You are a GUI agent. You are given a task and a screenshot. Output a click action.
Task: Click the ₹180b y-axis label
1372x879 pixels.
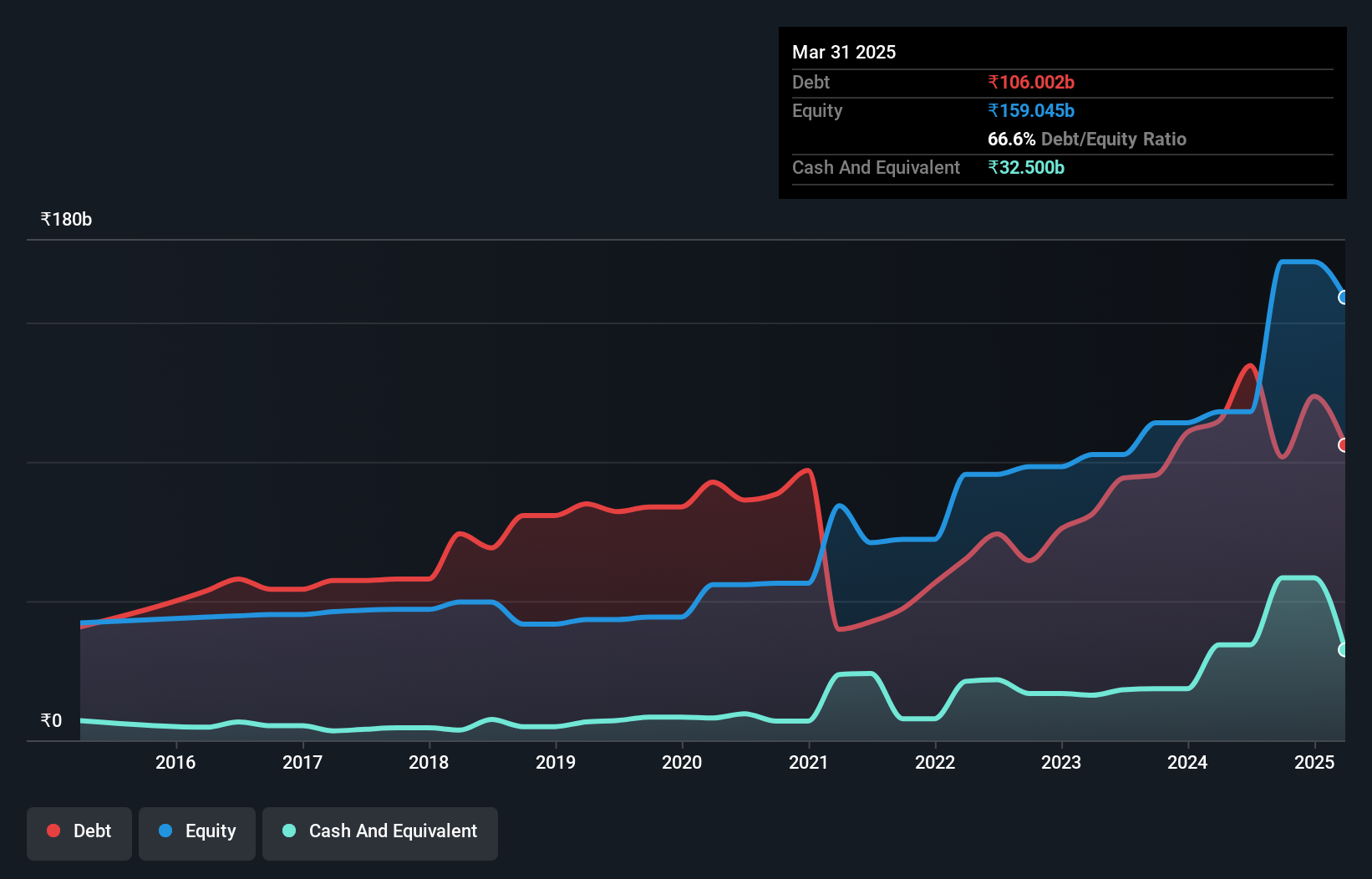[x=66, y=219]
